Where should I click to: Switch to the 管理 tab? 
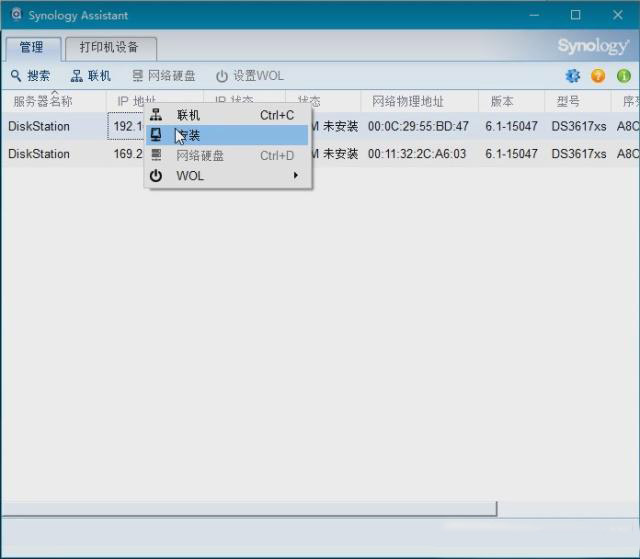pyautogui.click(x=33, y=48)
